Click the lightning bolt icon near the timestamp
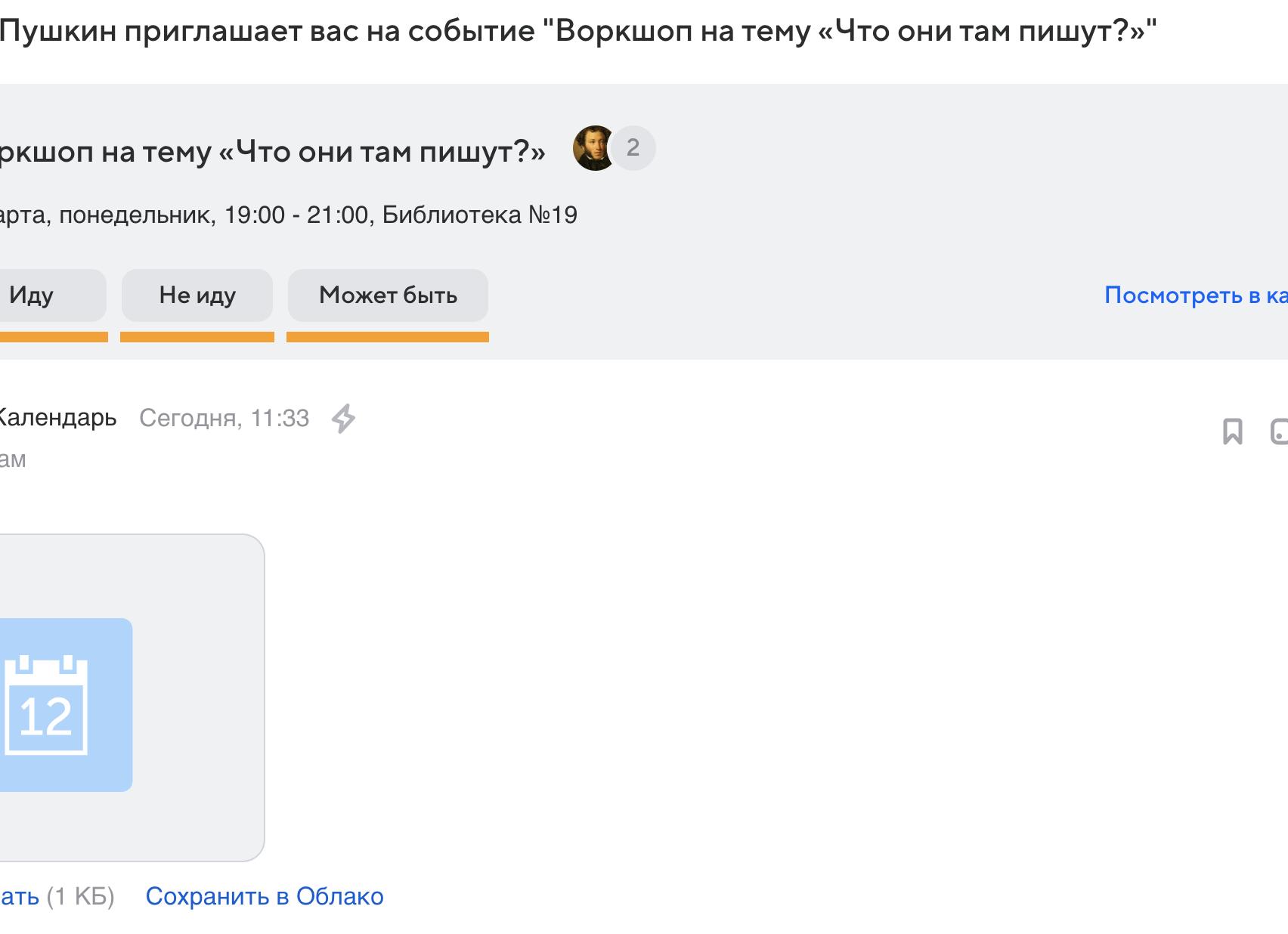1288x934 pixels. click(x=347, y=418)
